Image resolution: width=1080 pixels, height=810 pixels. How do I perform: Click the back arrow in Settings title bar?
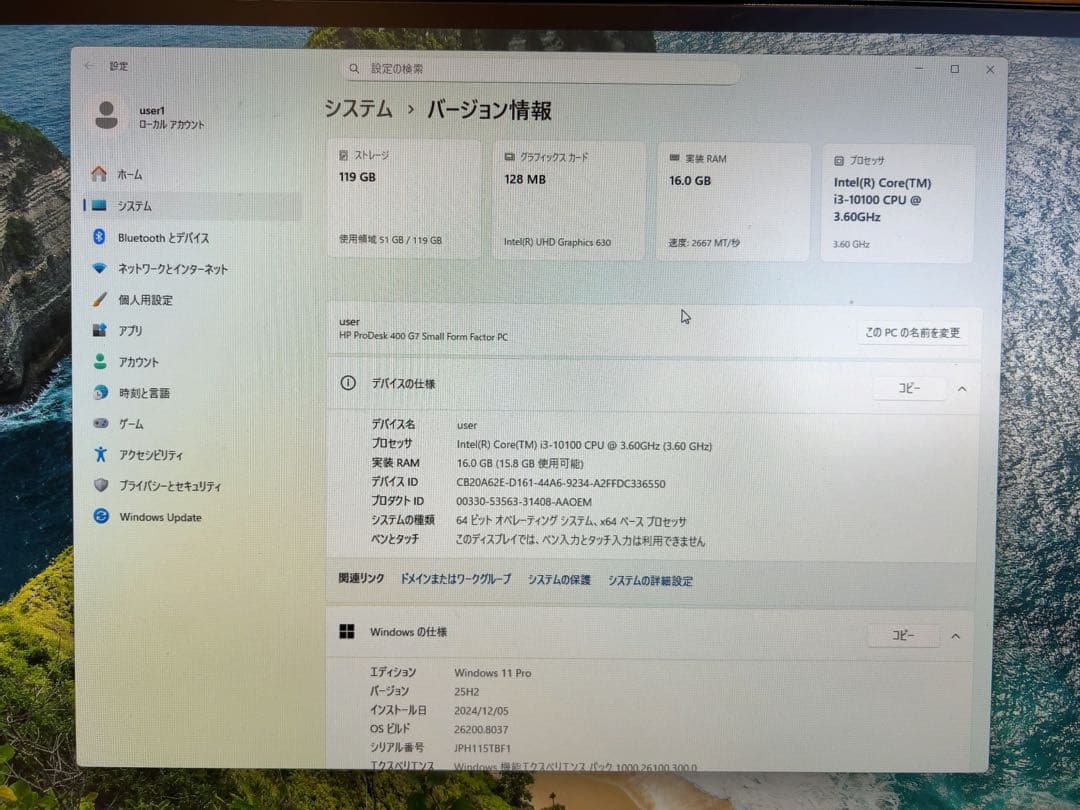(x=89, y=65)
